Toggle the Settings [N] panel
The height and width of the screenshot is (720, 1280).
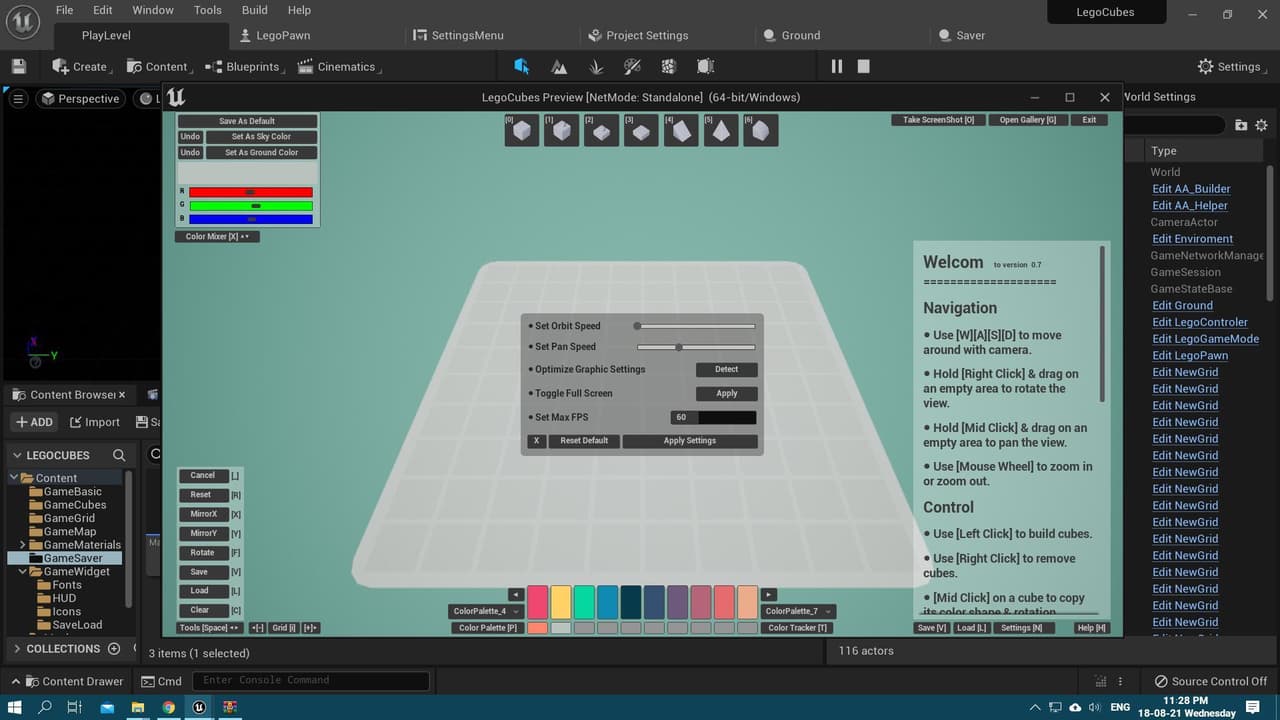point(1021,628)
